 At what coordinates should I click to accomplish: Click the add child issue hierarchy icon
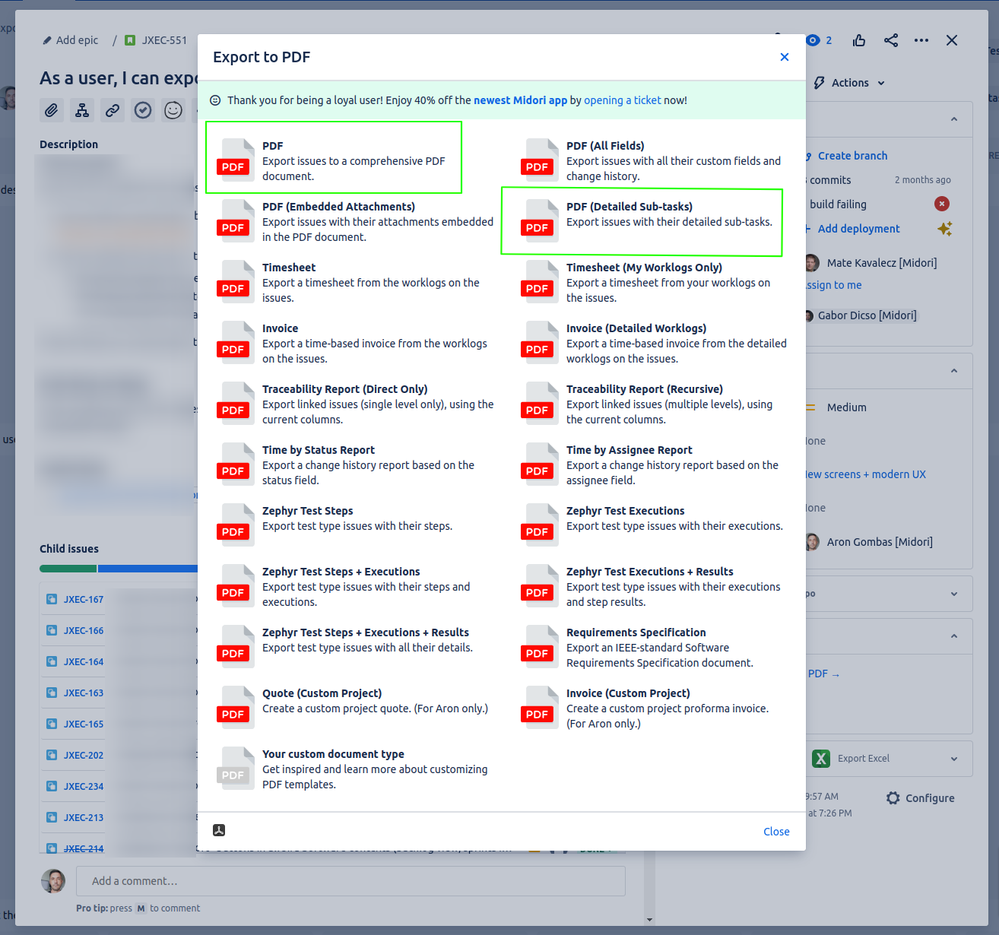point(82,111)
